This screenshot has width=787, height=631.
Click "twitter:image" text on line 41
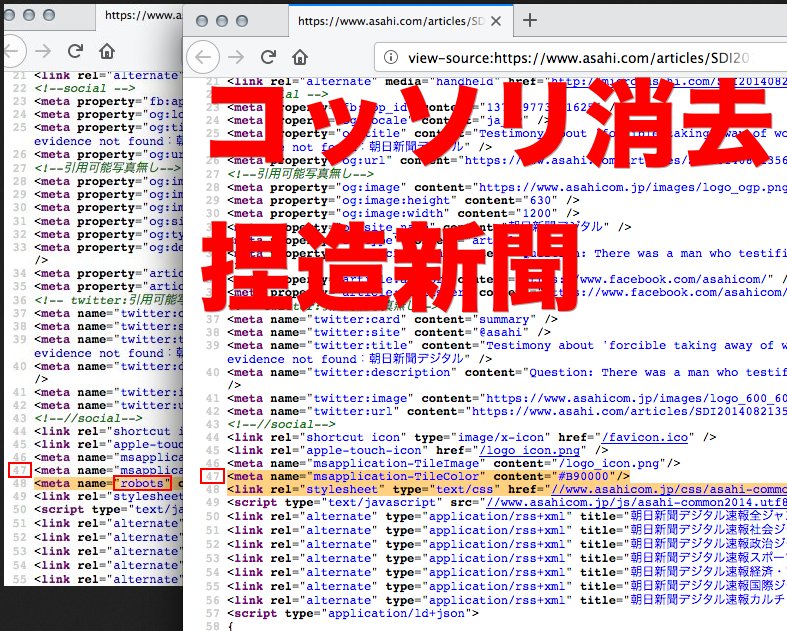[360, 398]
